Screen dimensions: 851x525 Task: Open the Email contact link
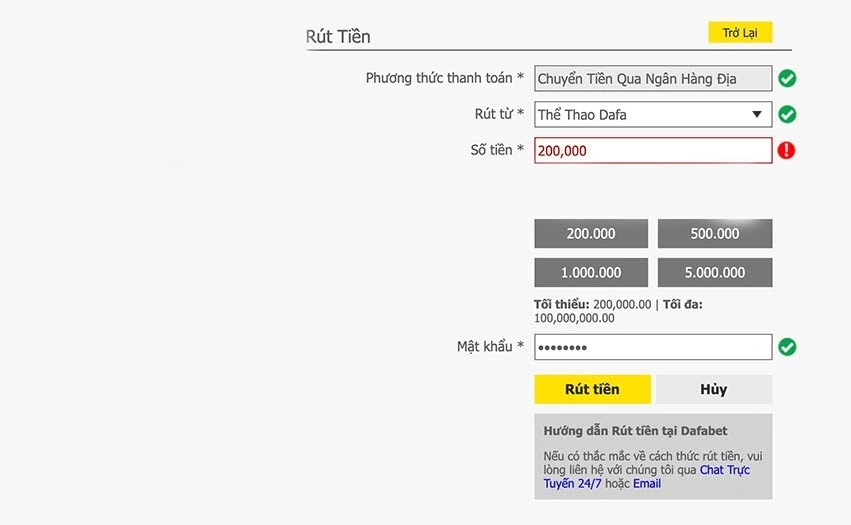pos(647,484)
